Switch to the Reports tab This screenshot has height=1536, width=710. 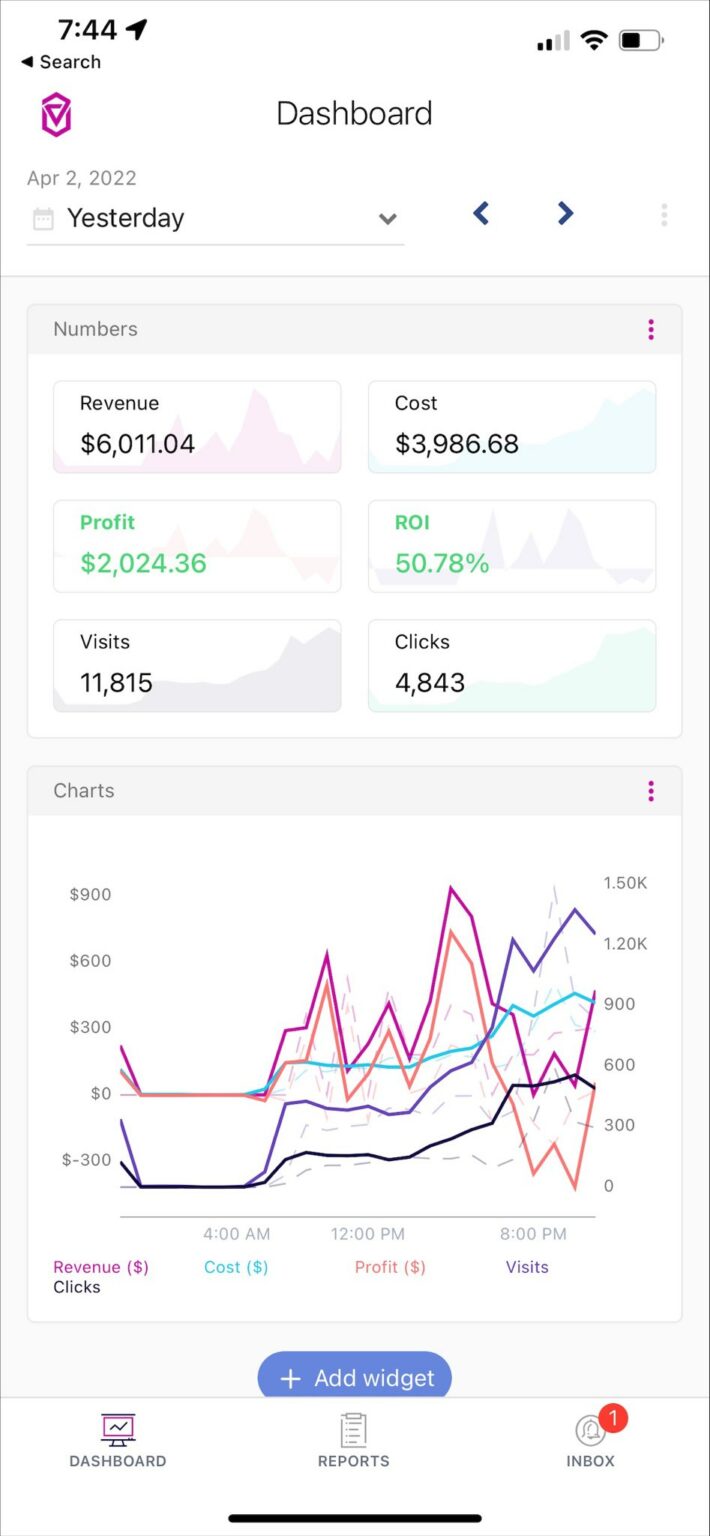354,1440
